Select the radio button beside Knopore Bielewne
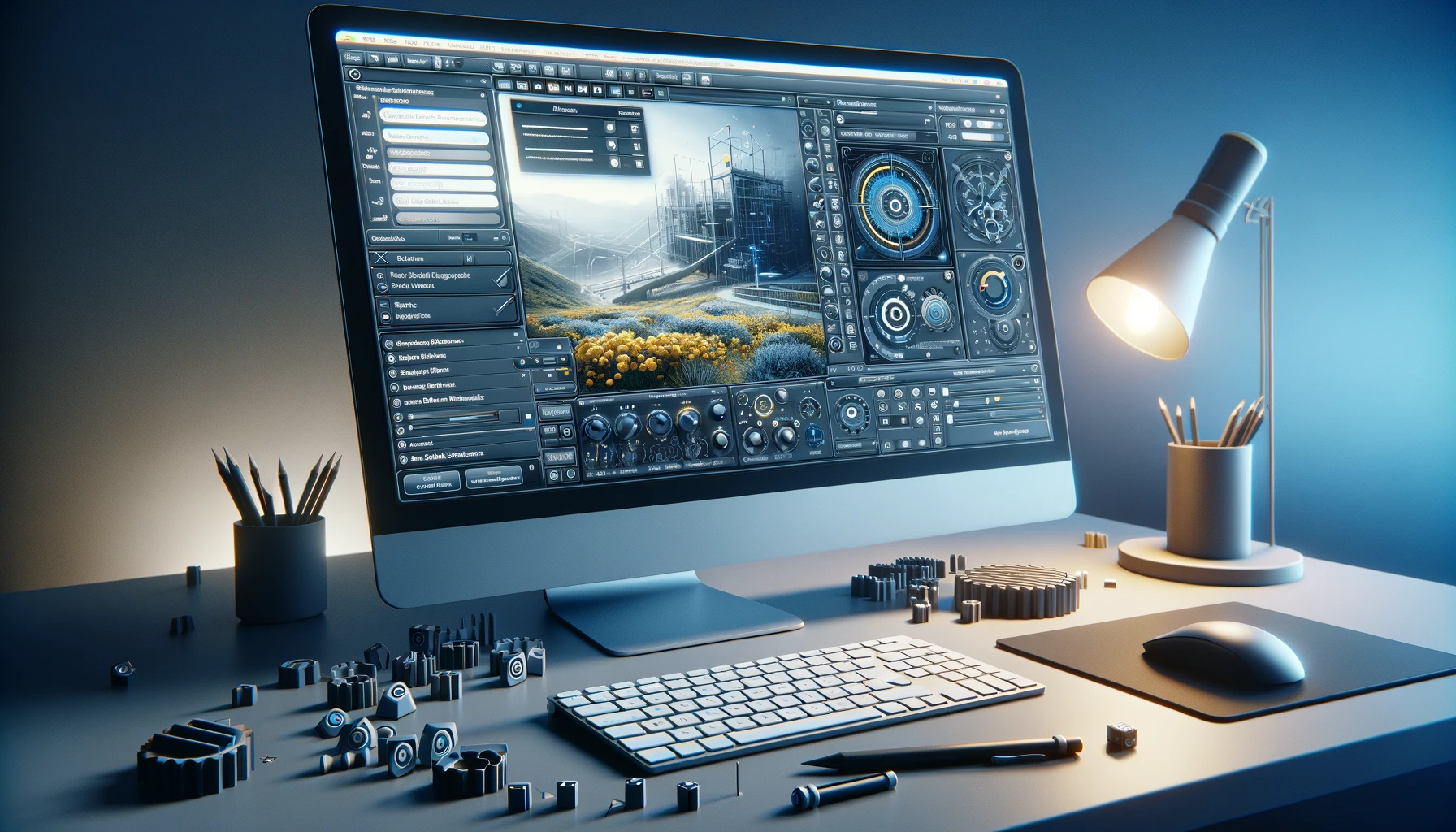1456x832 pixels. [x=391, y=357]
